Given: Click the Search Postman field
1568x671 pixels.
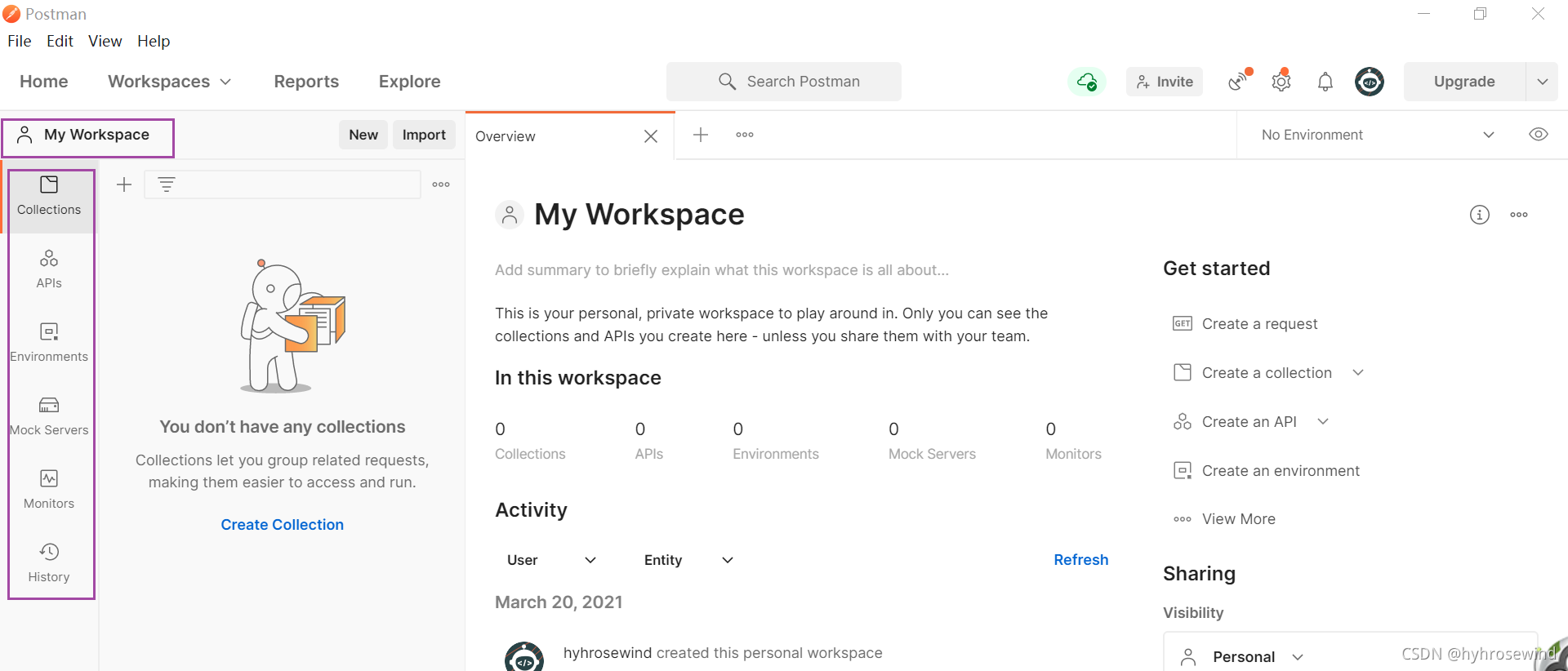Looking at the screenshot, I should pos(784,82).
